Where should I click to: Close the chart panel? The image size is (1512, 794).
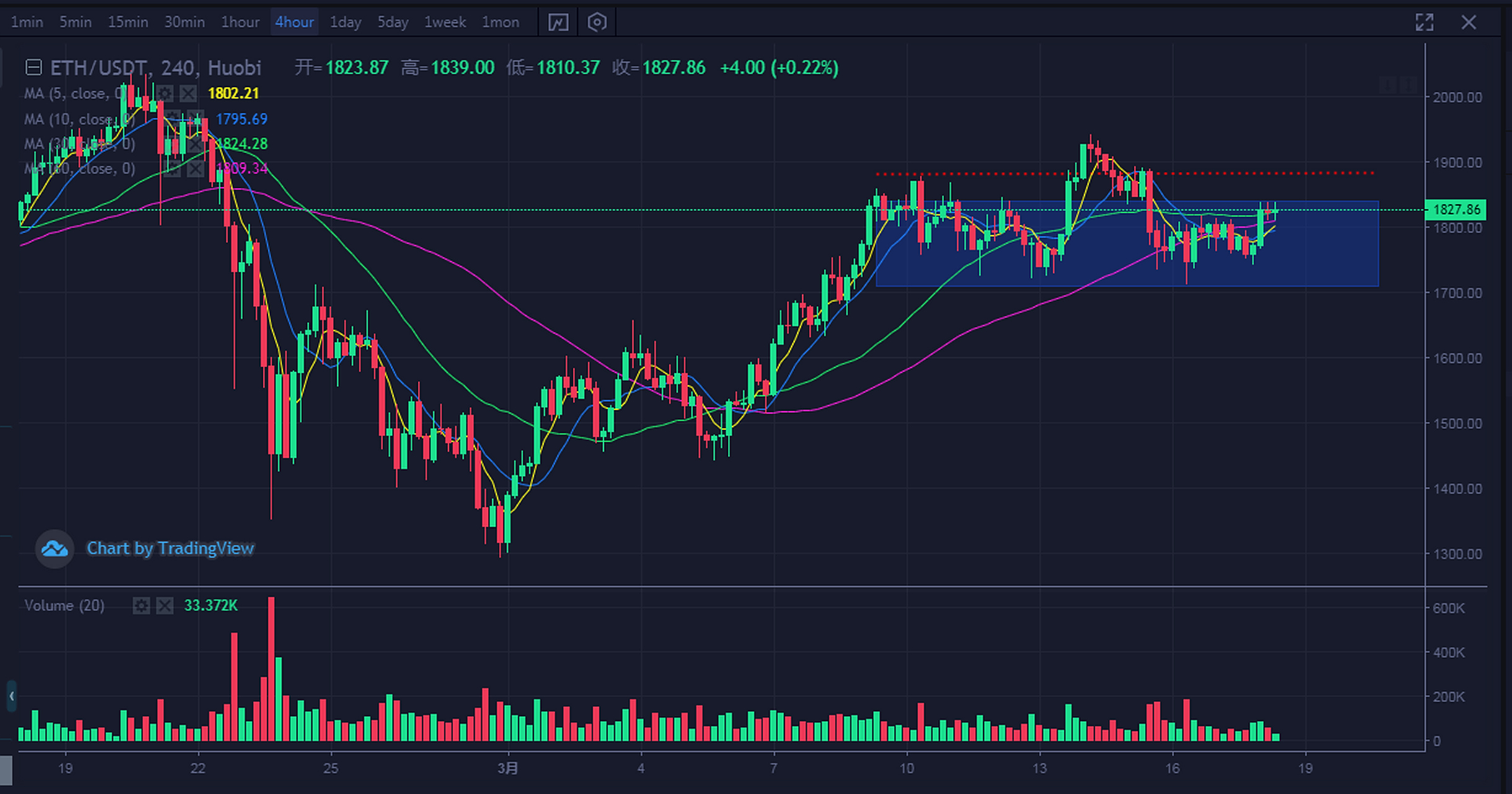tap(1469, 23)
